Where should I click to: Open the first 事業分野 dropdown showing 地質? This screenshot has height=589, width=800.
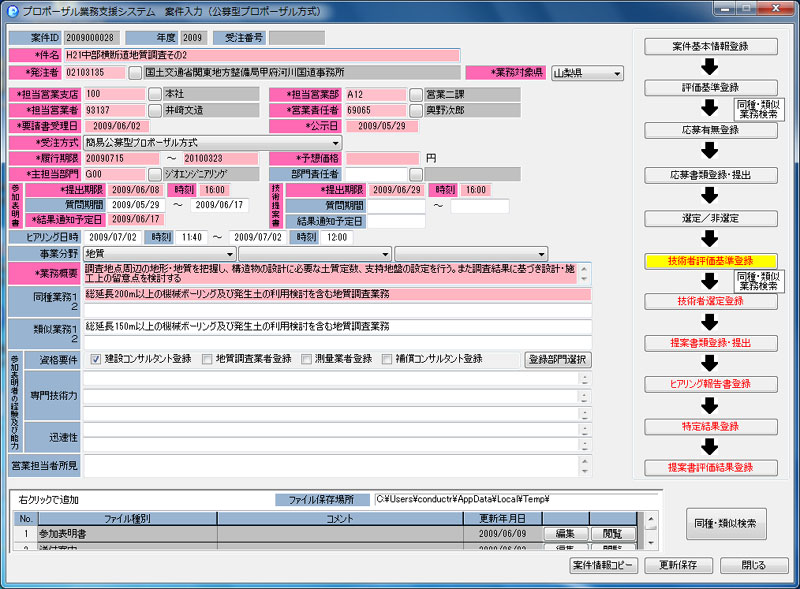click(229, 254)
